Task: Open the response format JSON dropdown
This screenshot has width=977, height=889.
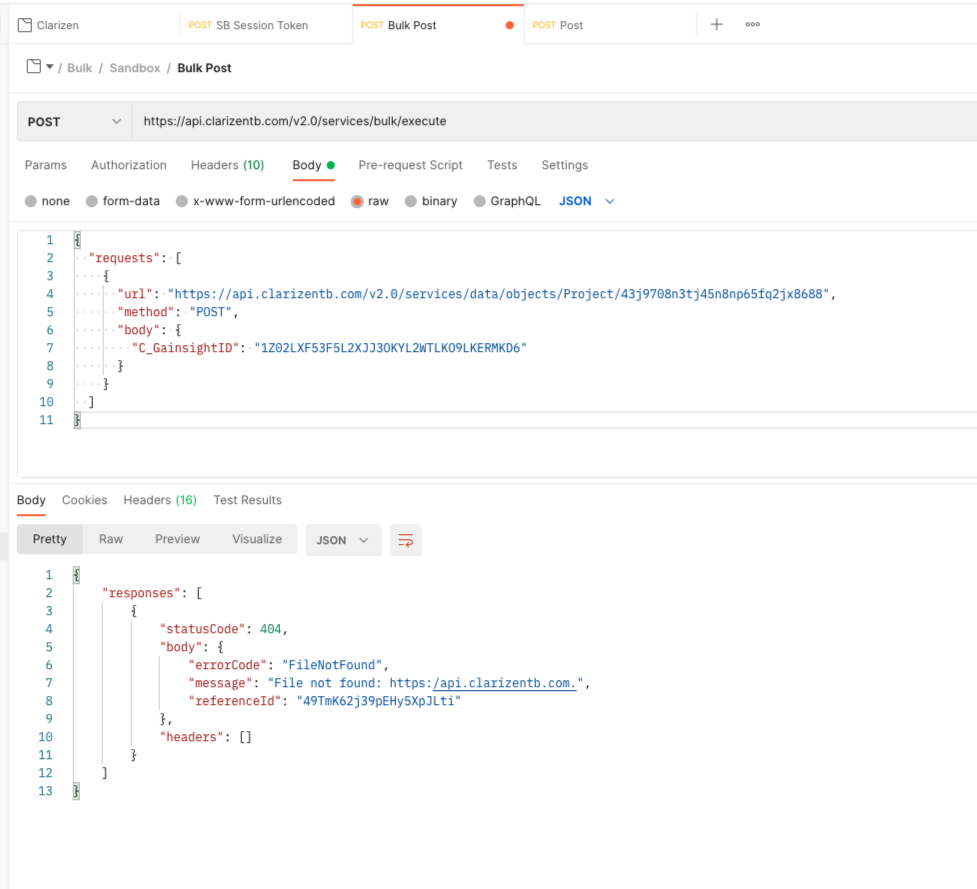Action: (343, 540)
